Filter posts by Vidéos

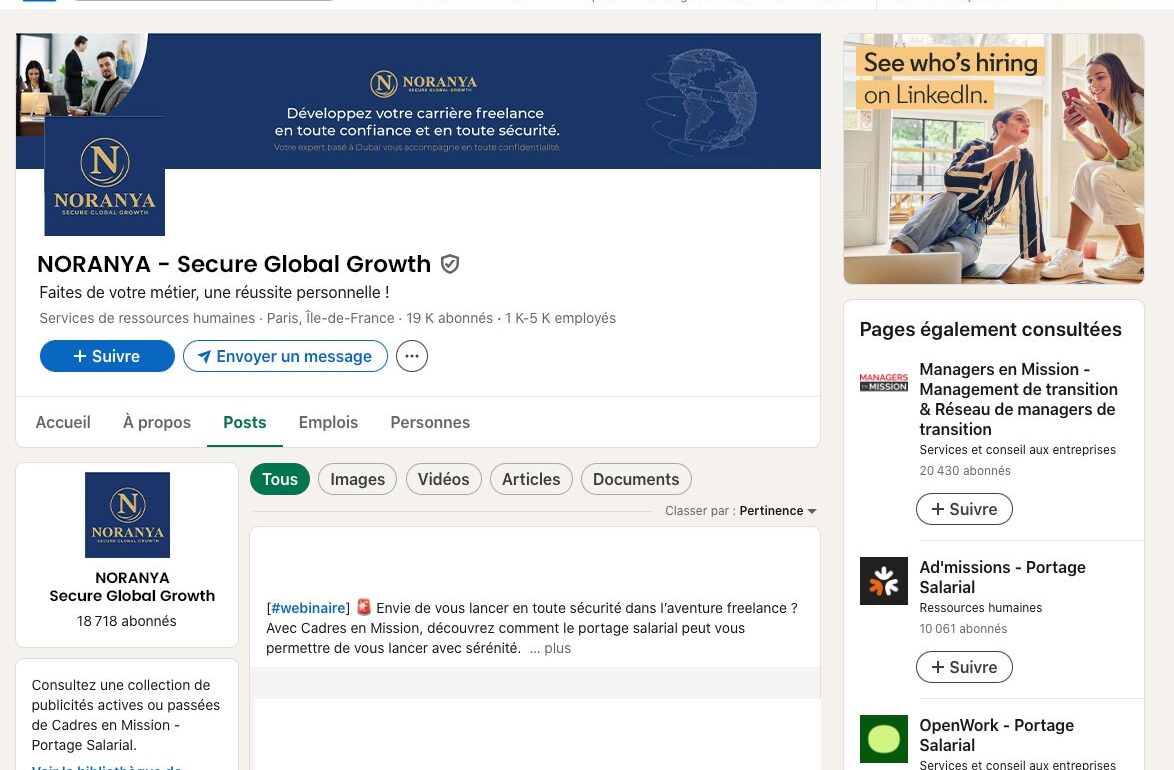(443, 479)
